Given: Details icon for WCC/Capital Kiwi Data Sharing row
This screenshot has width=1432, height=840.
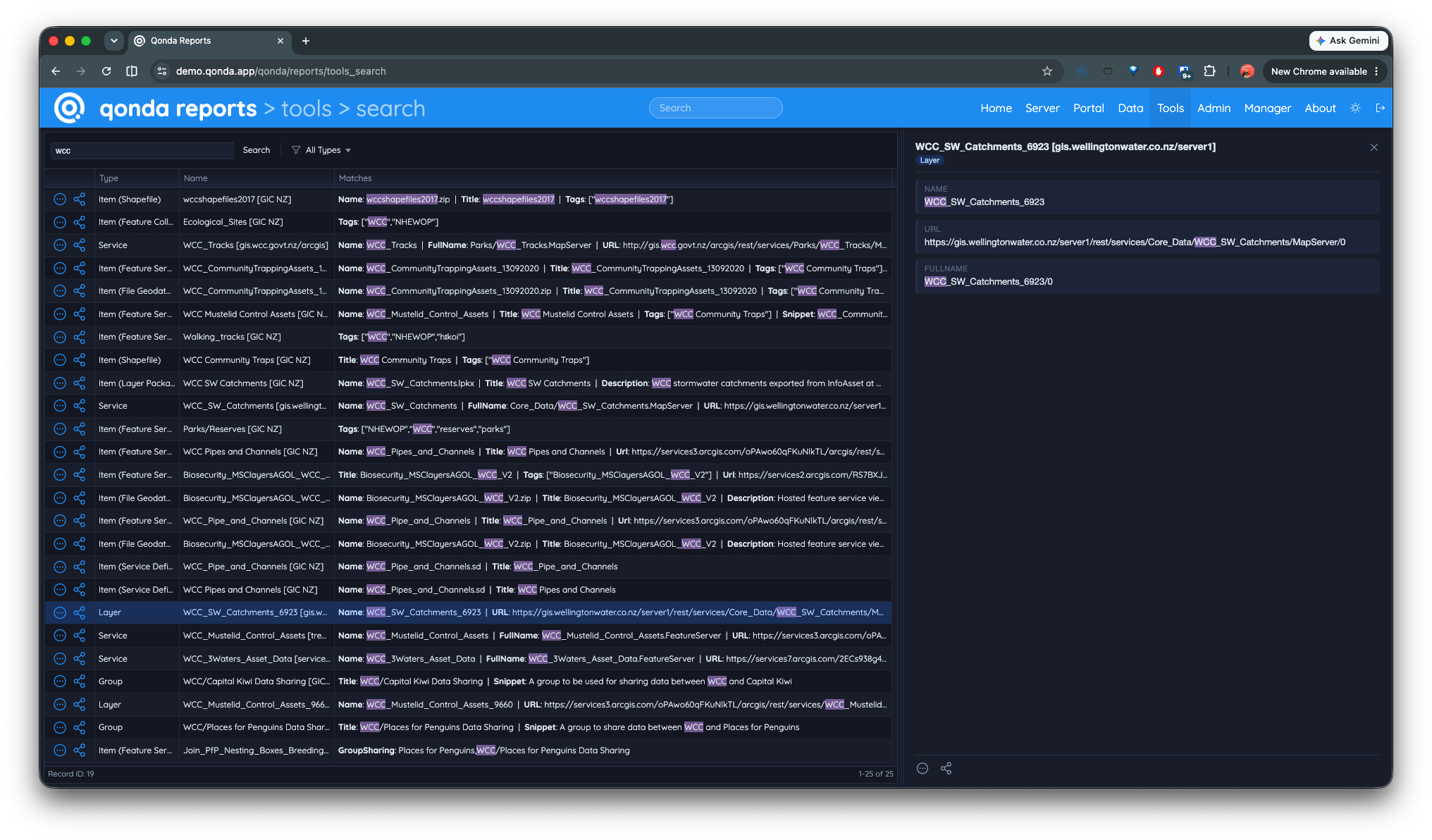Looking at the screenshot, I should point(60,681).
